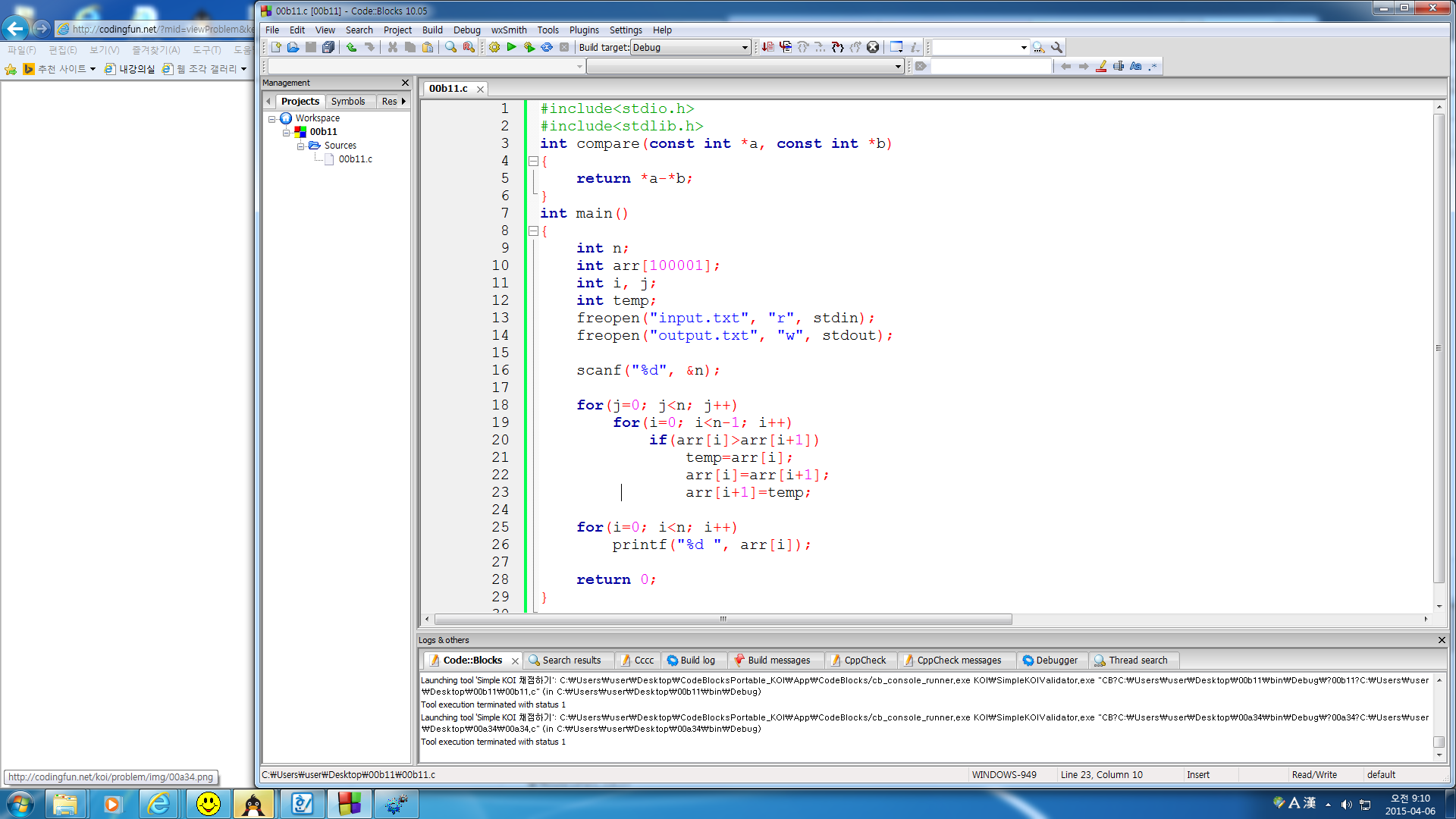1456x819 pixels.
Task: Build the project with the gear icon
Action: pos(494,47)
